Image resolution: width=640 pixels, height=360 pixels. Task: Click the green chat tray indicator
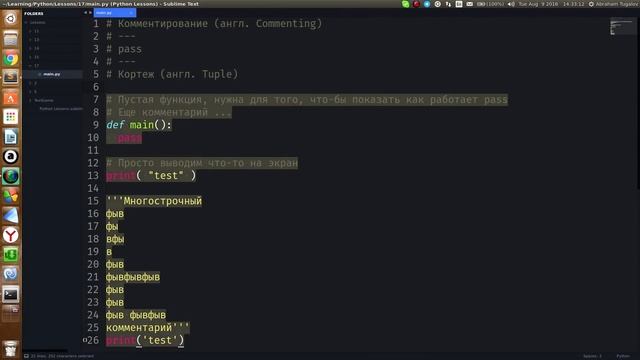[405, 4]
